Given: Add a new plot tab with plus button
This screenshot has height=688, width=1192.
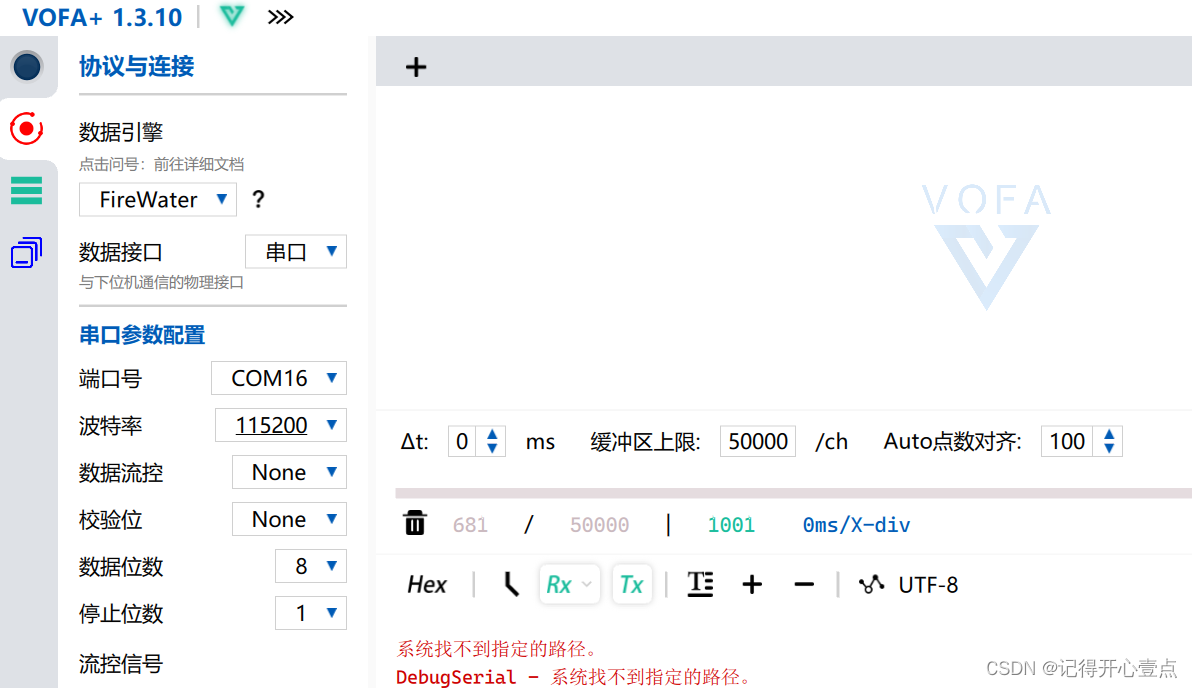Looking at the screenshot, I should click(x=416, y=66).
